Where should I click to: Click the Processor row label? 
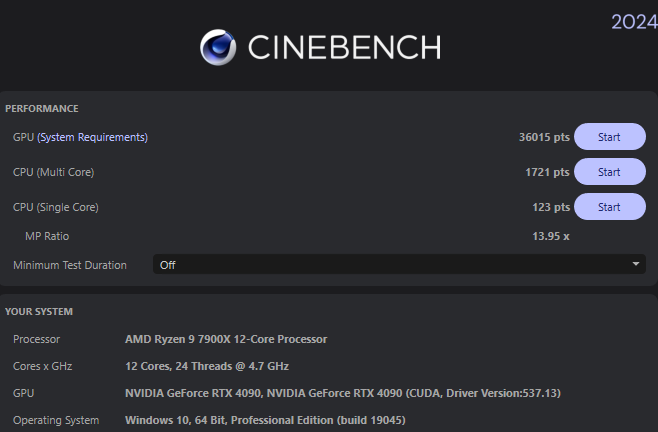(x=37, y=339)
